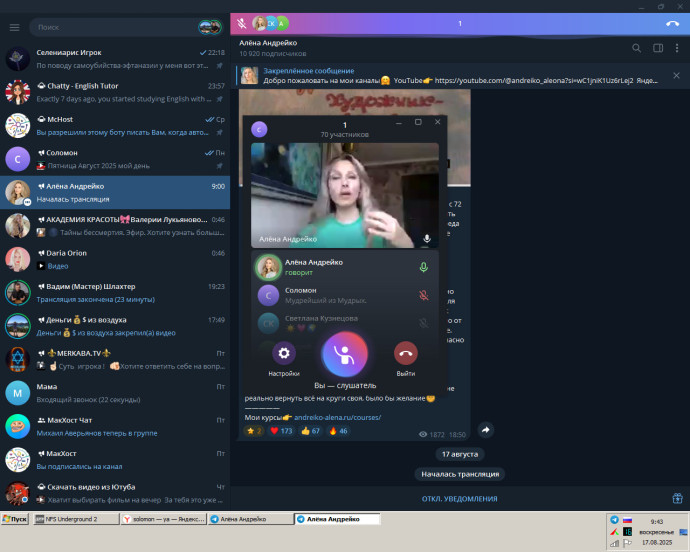Click the system tray clock 9:43

[657, 522]
